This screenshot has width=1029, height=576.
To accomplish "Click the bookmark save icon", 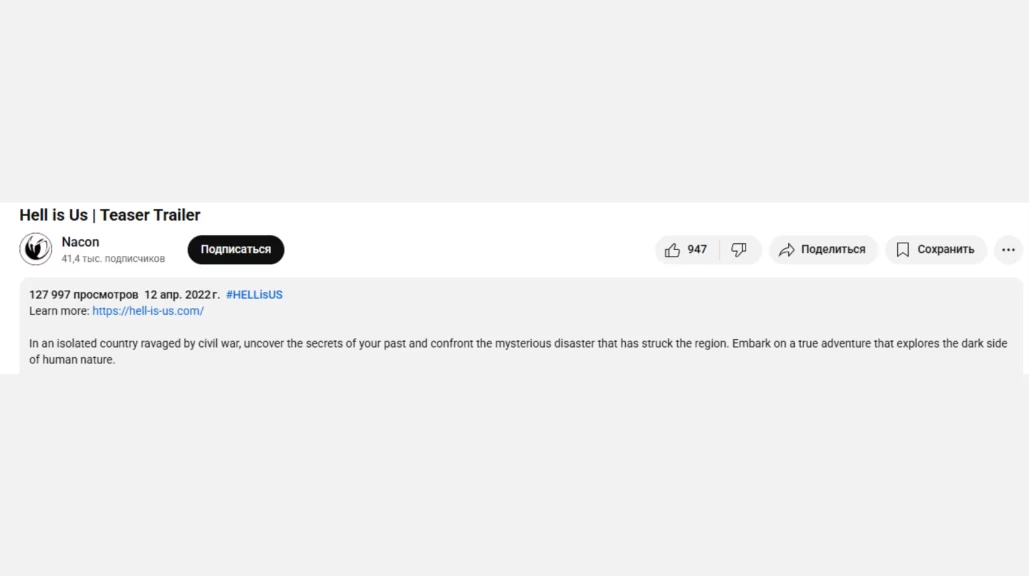I will pyautogui.click(x=903, y=250).
